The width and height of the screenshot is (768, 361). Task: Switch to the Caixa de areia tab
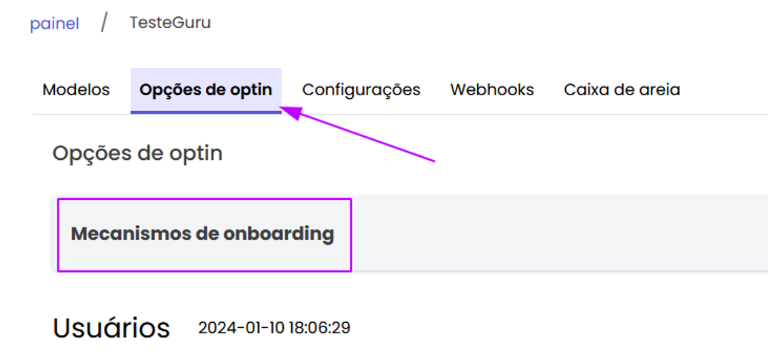[x=622, y=90]
